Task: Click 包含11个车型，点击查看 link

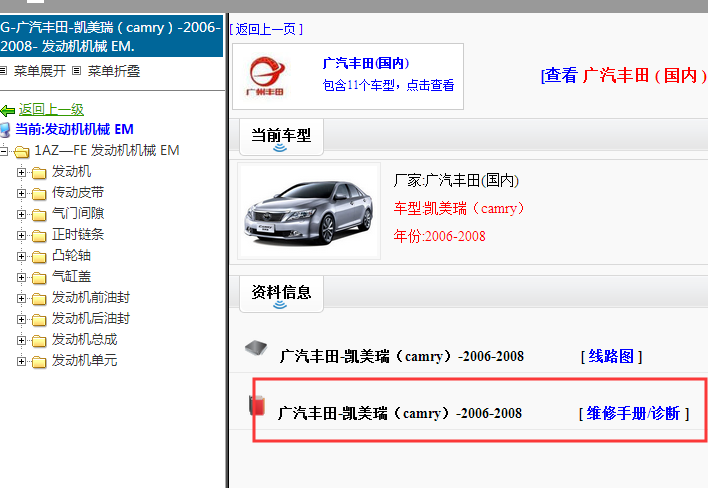Action: pyautogui.click(x=388, y=85)
